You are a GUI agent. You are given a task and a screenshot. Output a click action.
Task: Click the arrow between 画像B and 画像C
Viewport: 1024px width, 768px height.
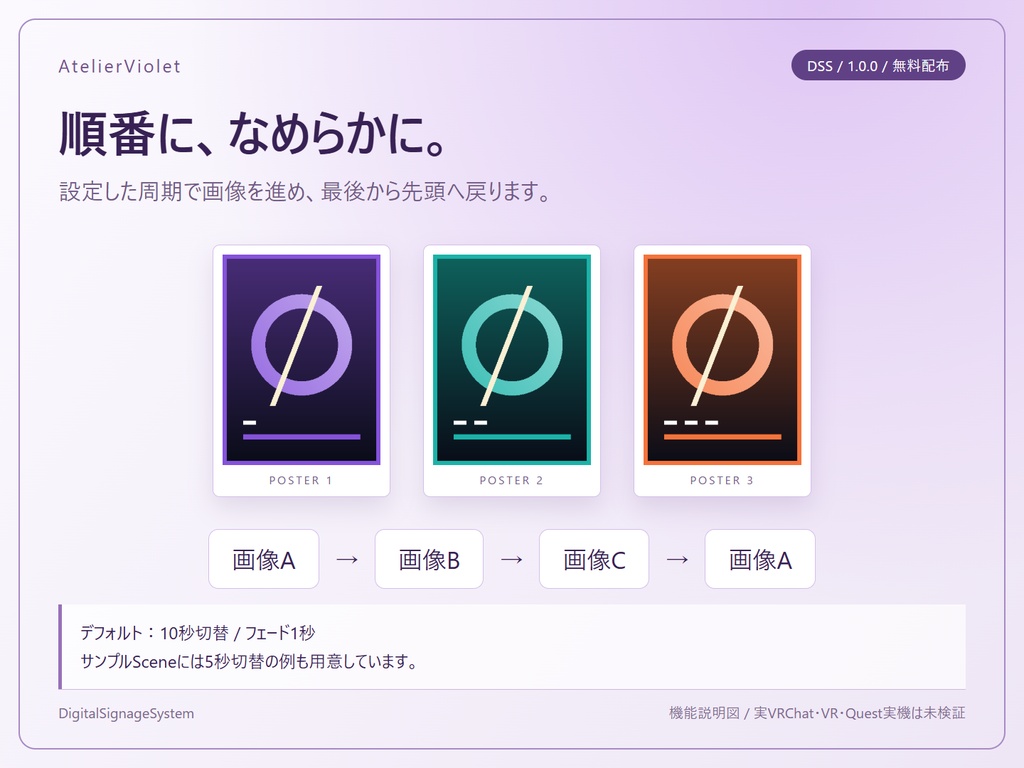(x=511, y=559)
